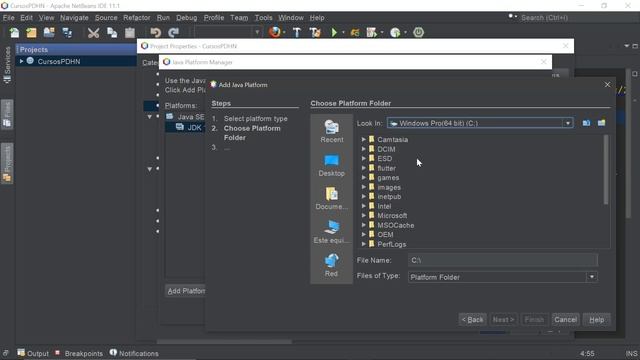Select the images folder
Viewport: 640px width, 360px height.
(389, 187)
